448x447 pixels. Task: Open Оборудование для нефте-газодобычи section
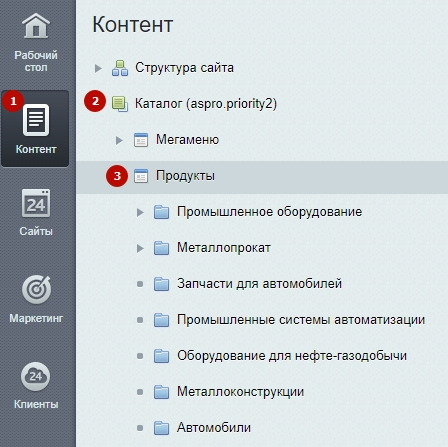coord(292,356)
